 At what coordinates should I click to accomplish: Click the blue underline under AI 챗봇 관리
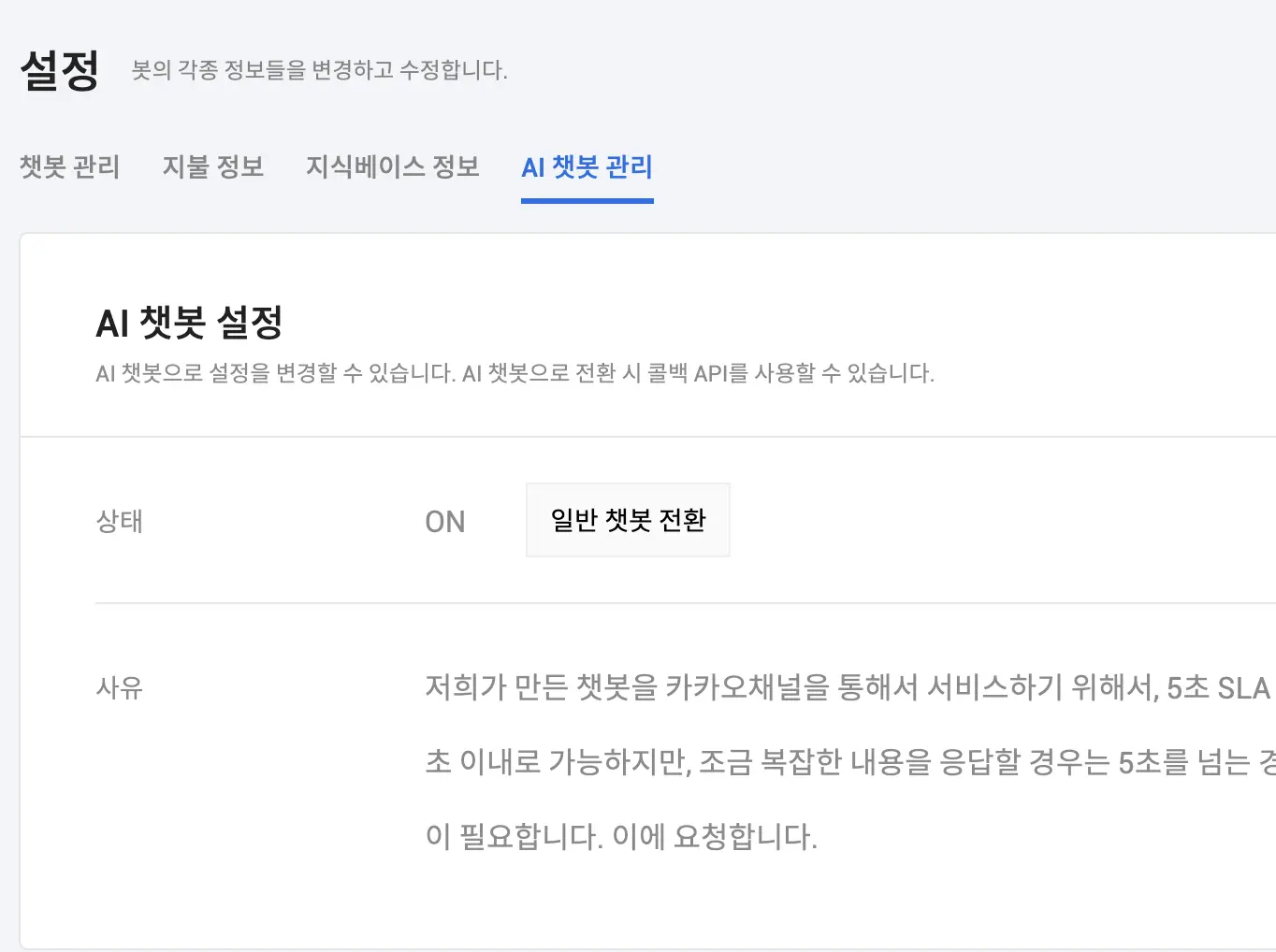pyautogui.click(x=587, y=200)
